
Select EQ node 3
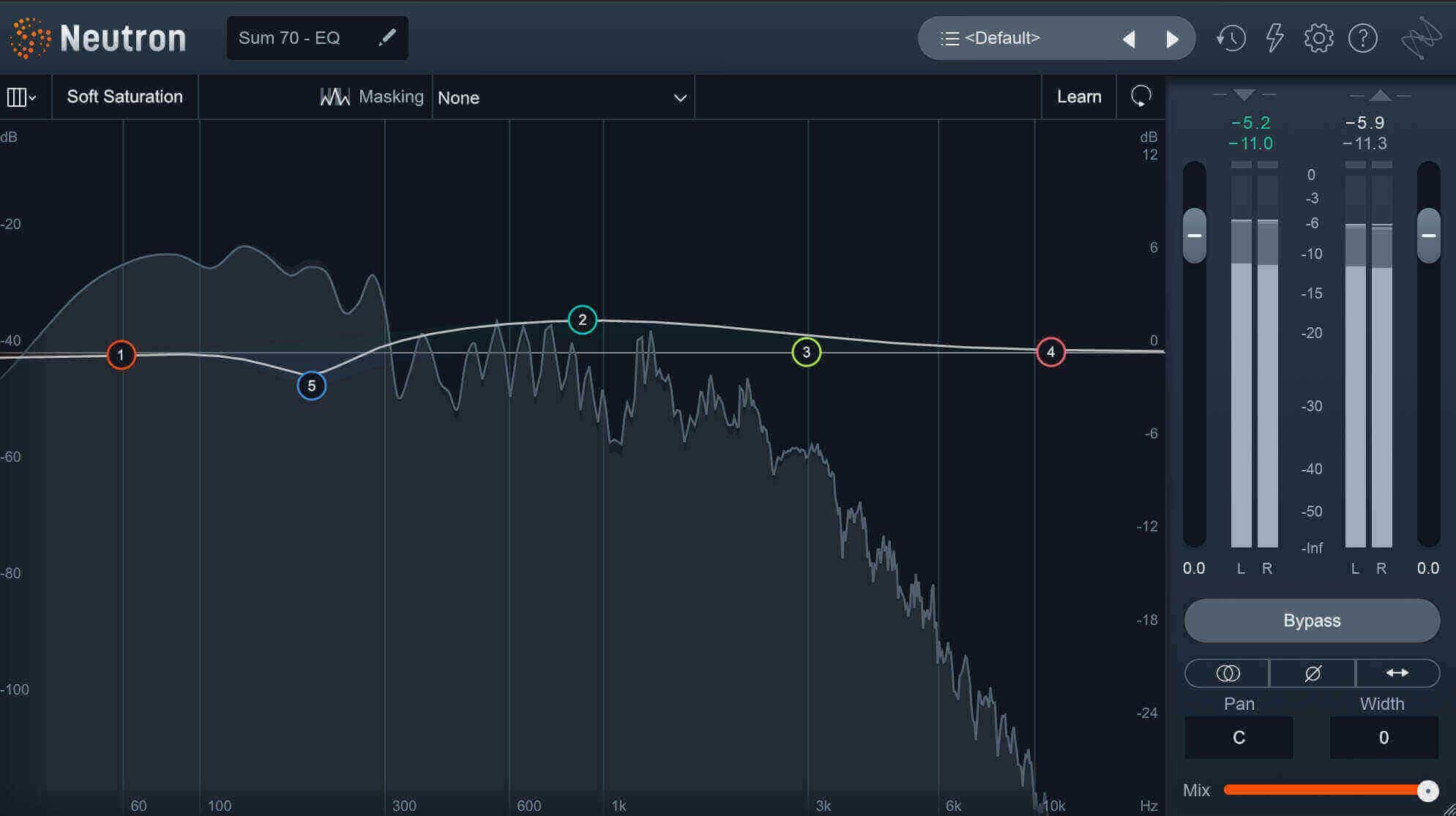tap(807, 352)
